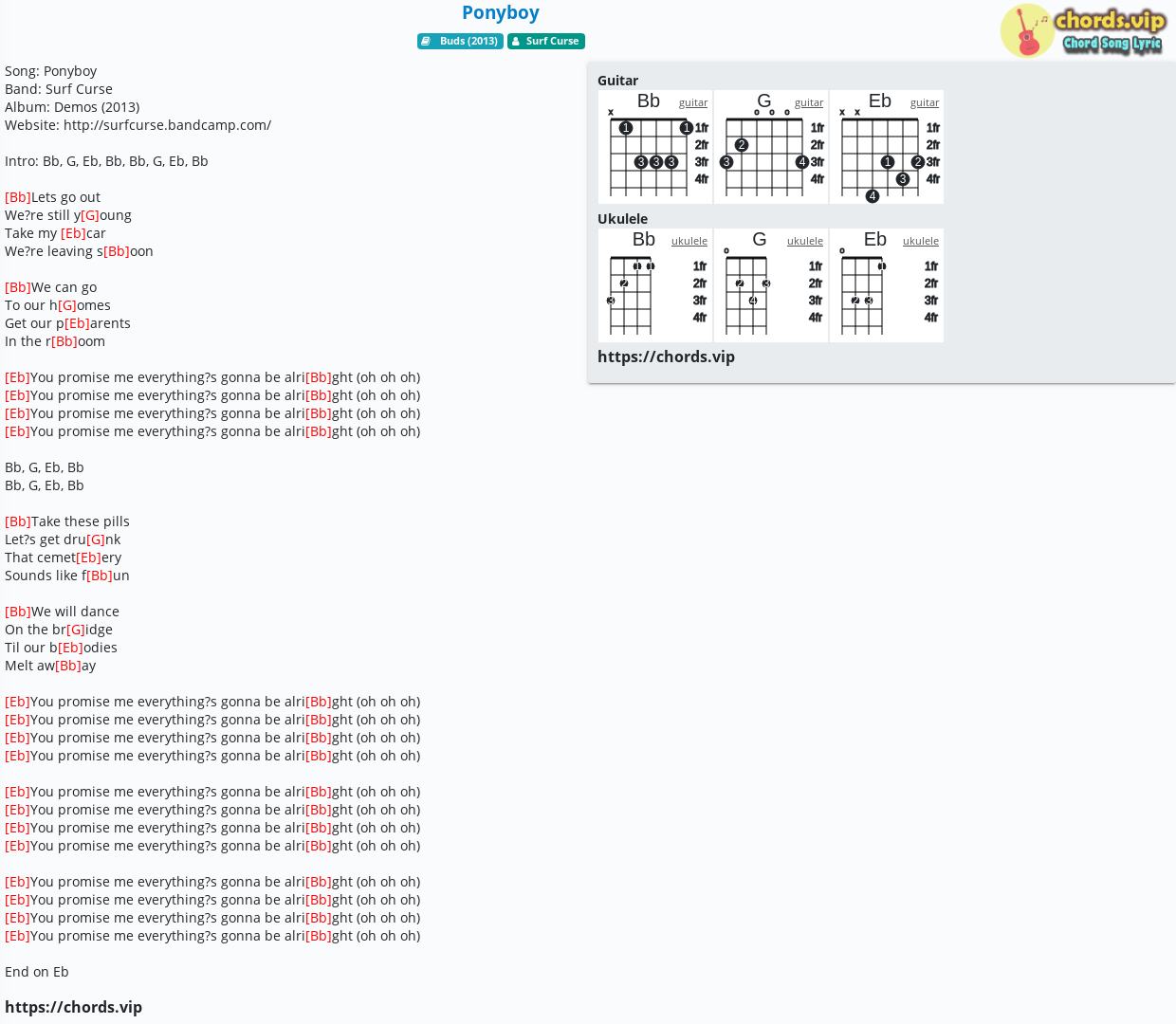
Task: Open the Ponyboy song title link
Action: (x=501, y=12)
